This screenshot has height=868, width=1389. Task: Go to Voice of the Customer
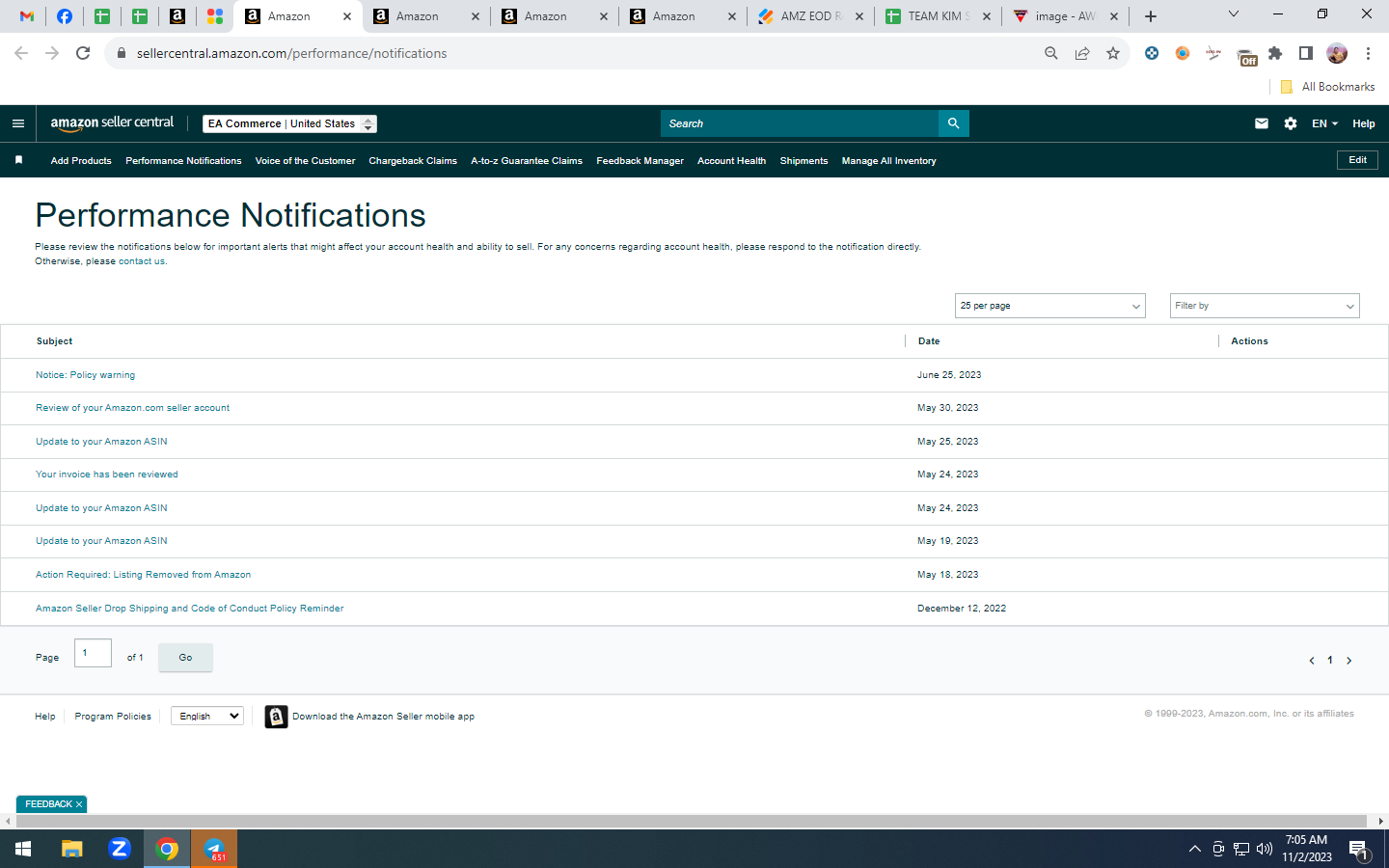pos(305,161)
